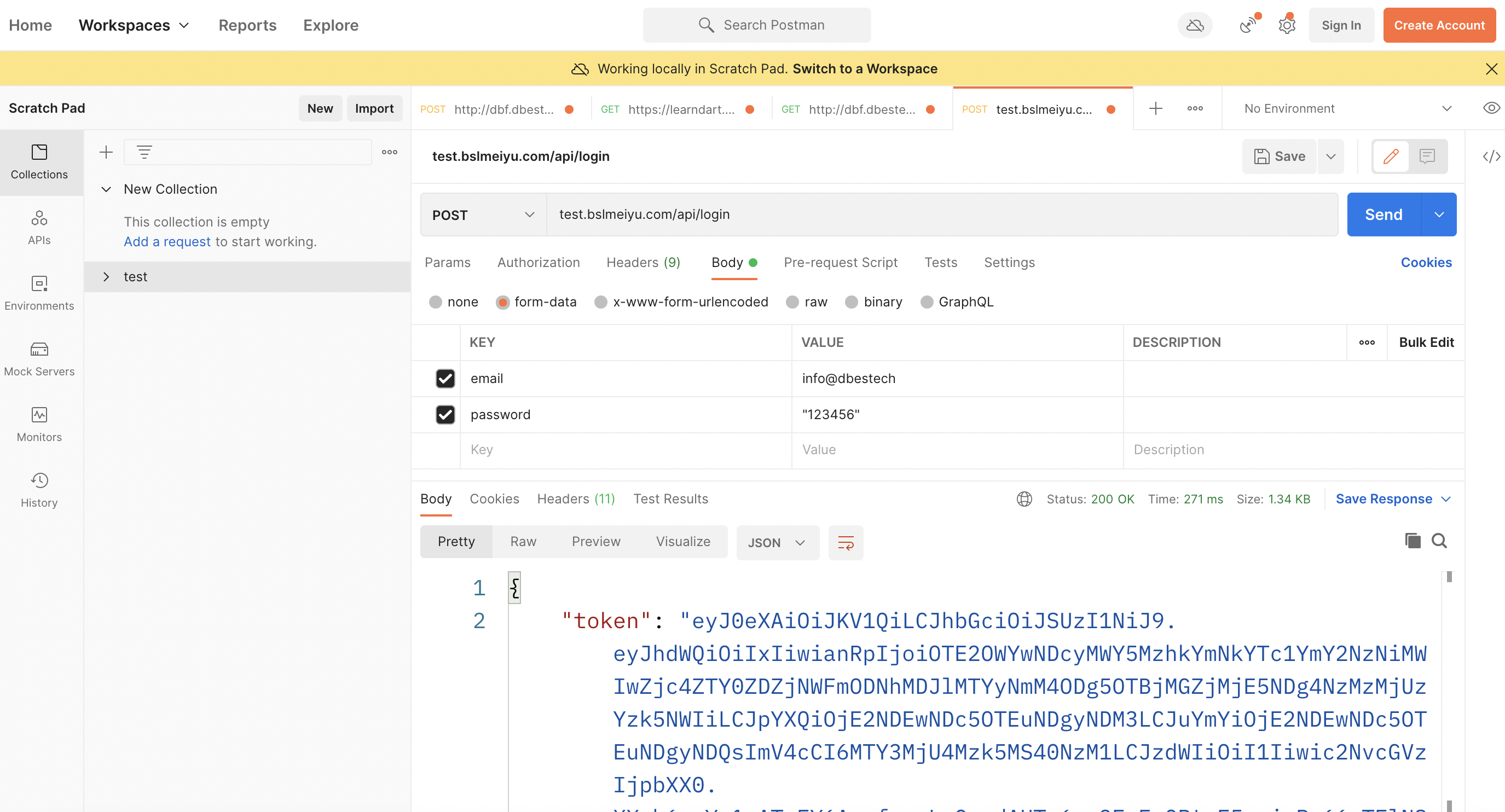Open table column options ellipsis
This screenshot has height=812, width=1505.
(x=1367, y=343)
